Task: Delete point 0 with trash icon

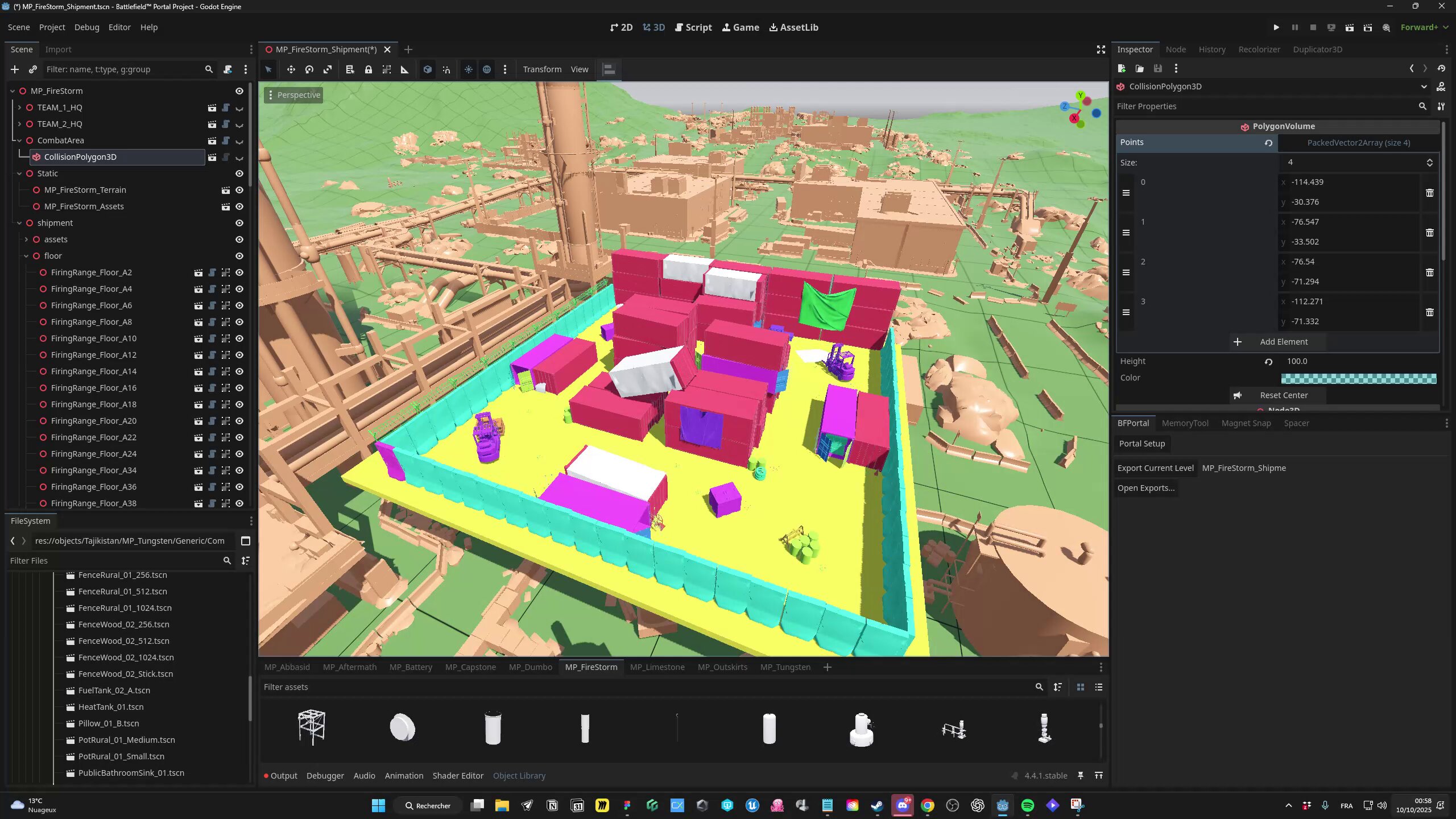Action: [x=1429, y=193]
